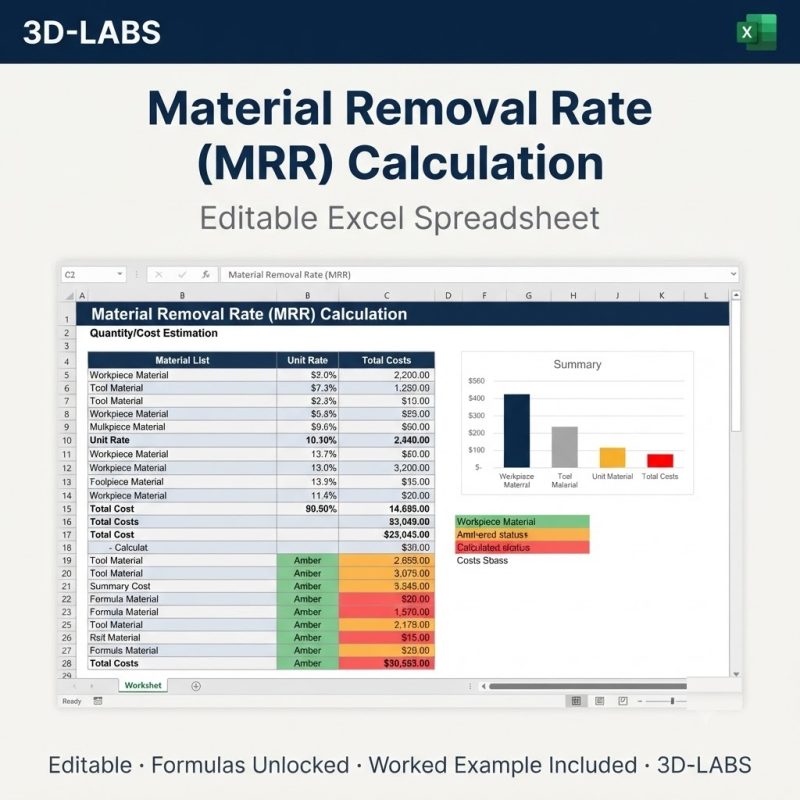This screenshot has width=800, height=800.
Task: Click the vertical scrollbar down arrow
Action: pyautogui.click(x=736, y=674)
